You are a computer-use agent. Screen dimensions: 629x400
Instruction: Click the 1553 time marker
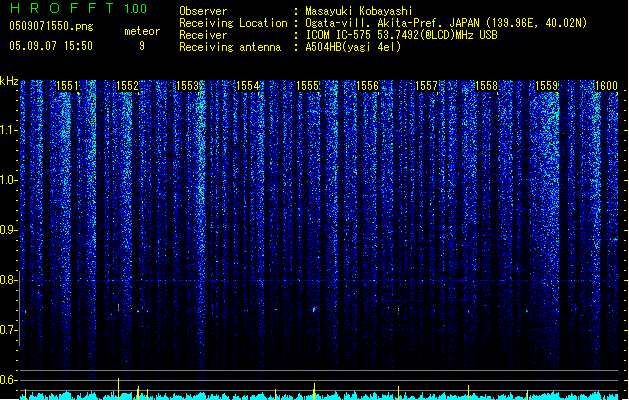coord(187,86)
